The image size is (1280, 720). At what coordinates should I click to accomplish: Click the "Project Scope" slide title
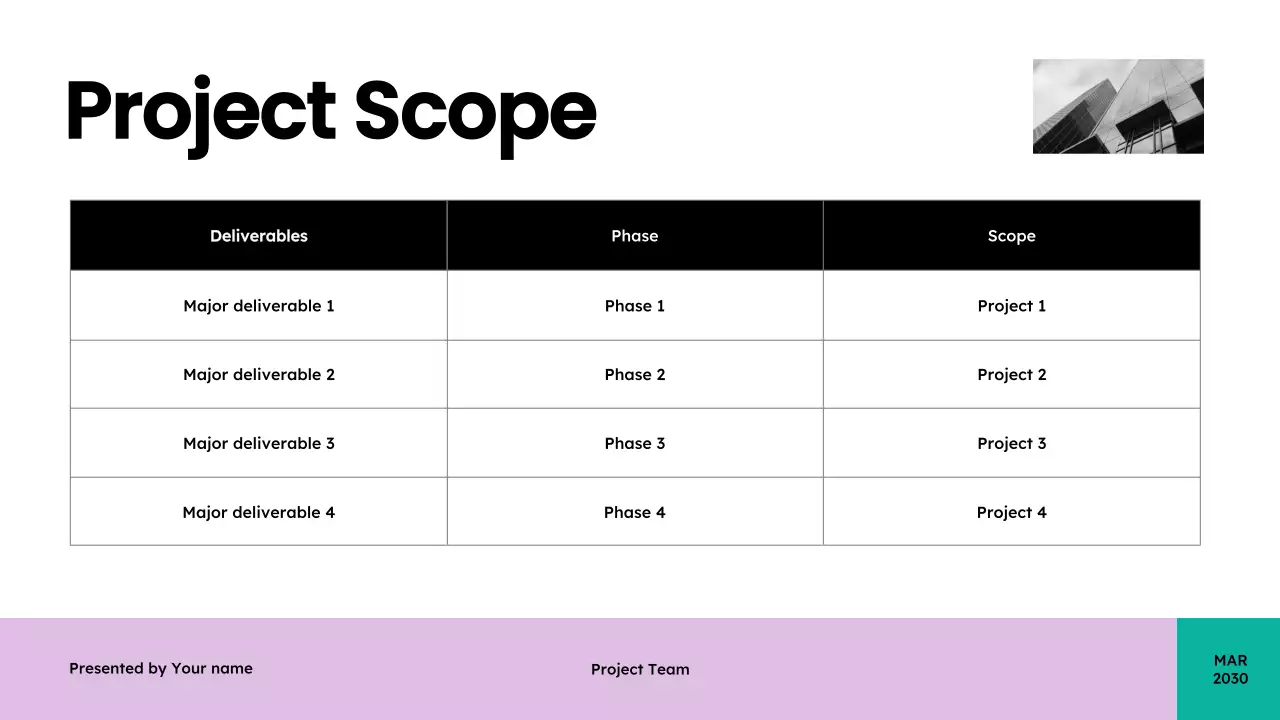[330, 112]
